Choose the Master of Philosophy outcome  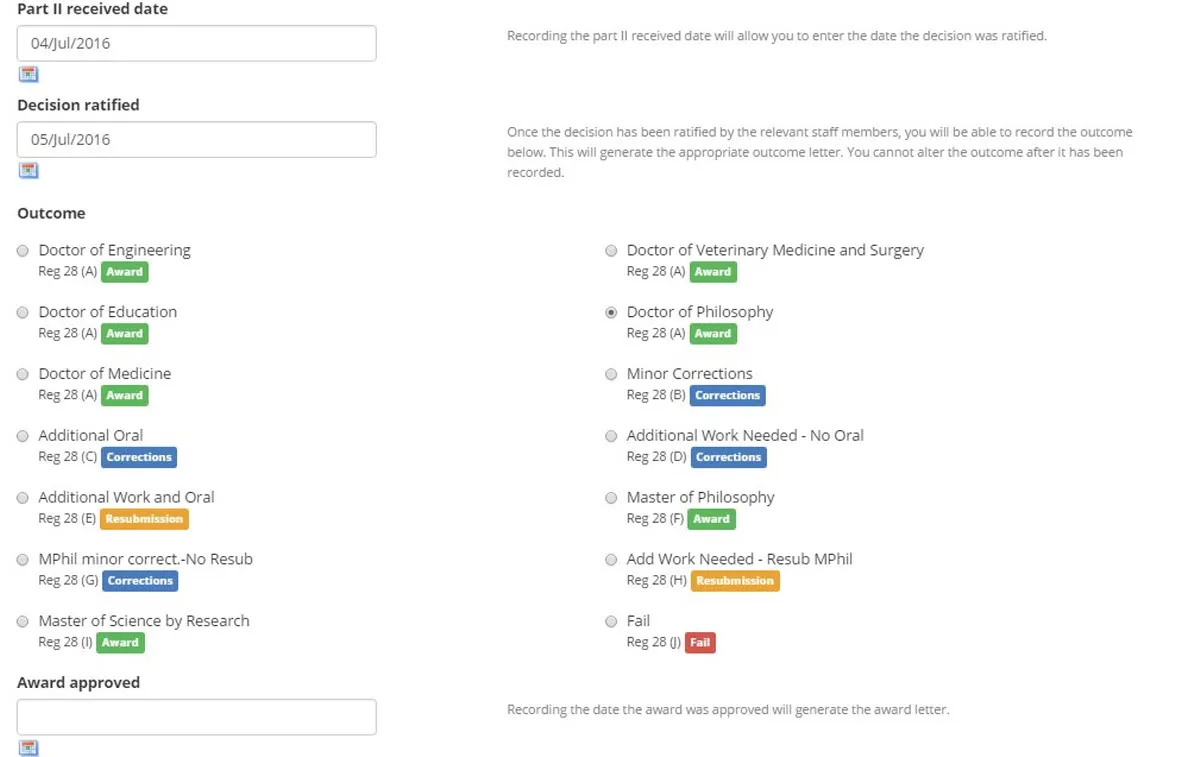click(x=611, y=497)
